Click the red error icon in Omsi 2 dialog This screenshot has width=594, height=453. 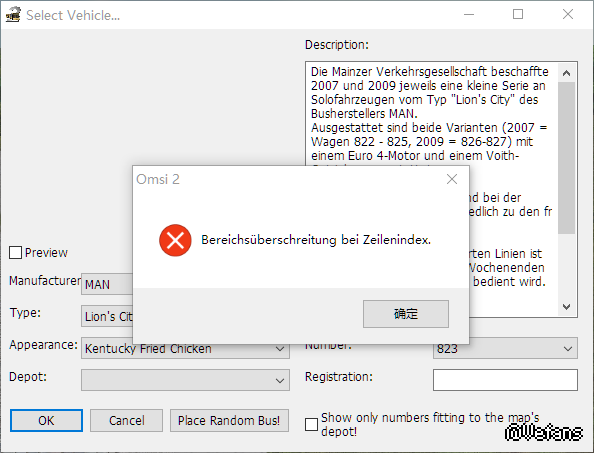(175, 240)
